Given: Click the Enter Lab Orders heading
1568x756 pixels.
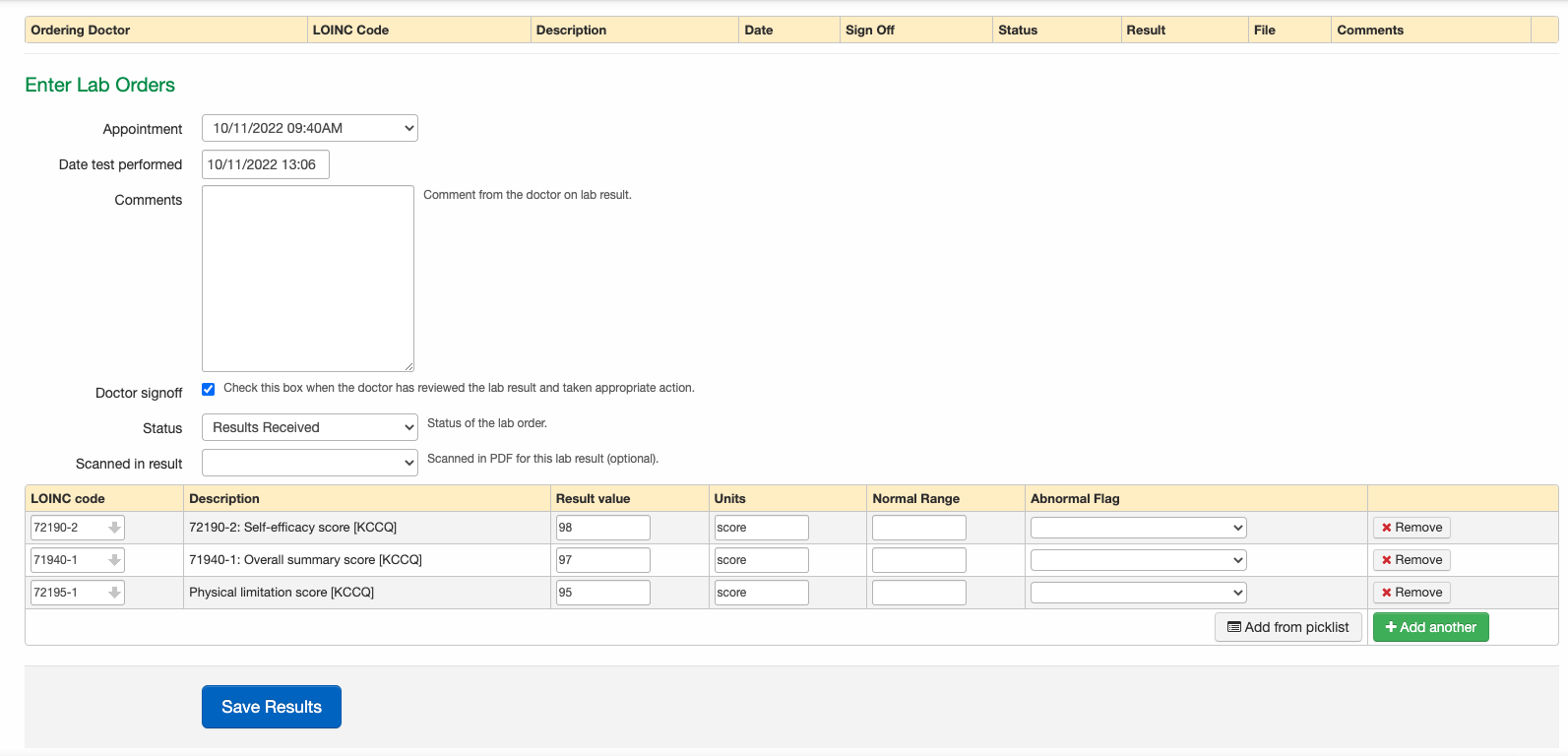Looking at the screenshot, I should click(100, 85).
